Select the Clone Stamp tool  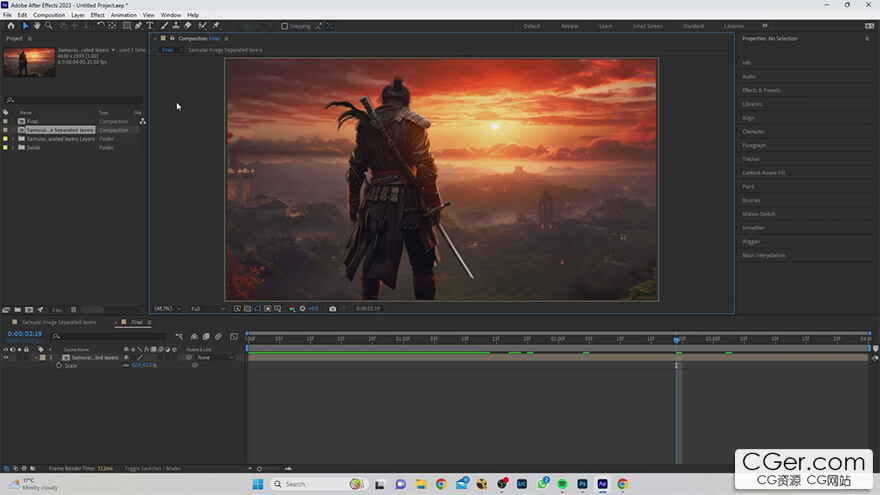176,26
